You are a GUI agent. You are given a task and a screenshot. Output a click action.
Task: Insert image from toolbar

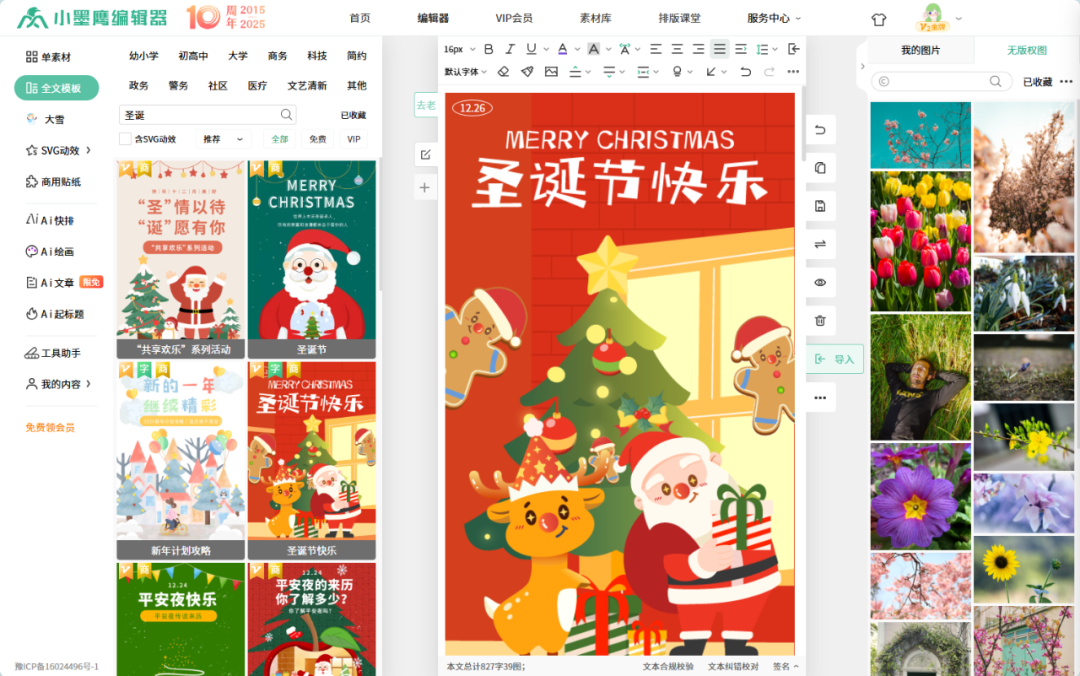[551, 72]
